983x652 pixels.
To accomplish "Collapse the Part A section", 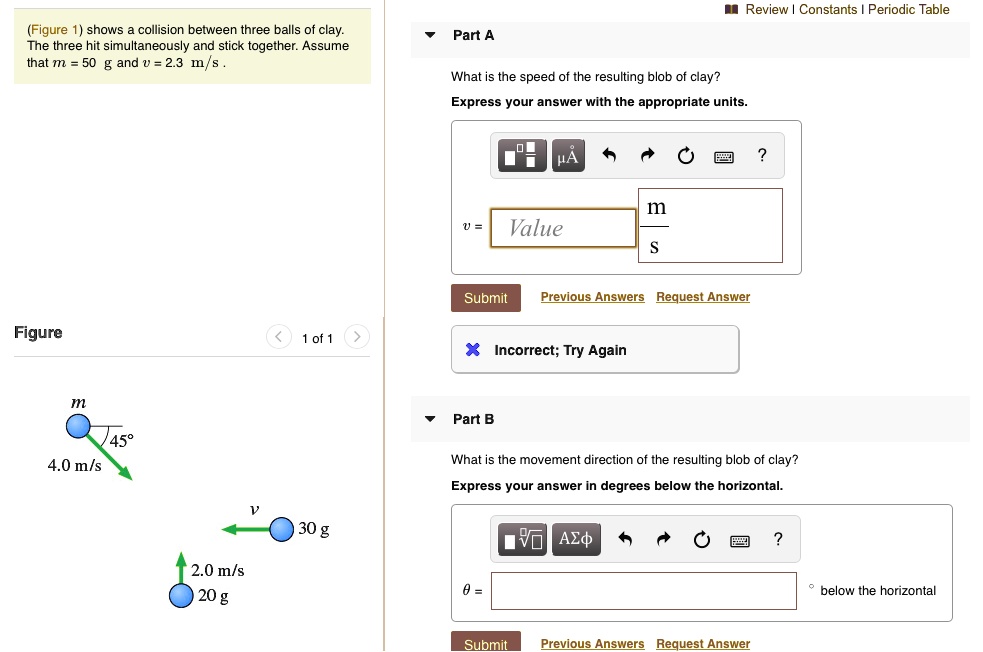I will click(x=430, y=34).
